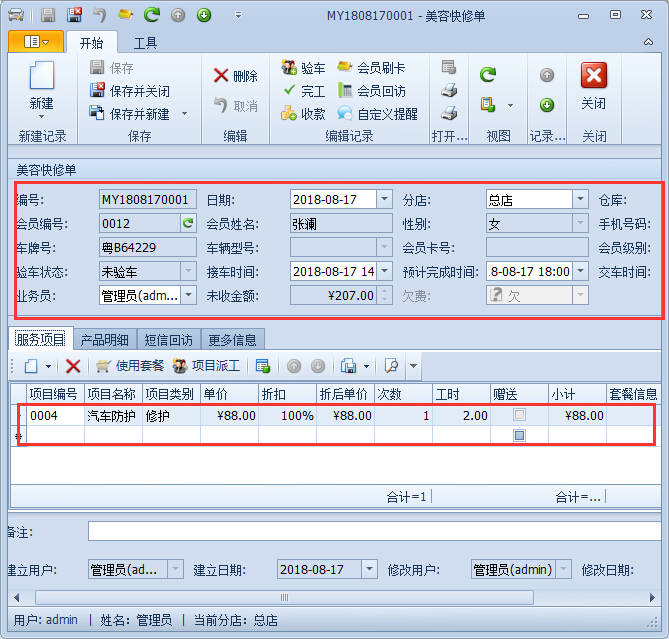Click the red X delete row icon
Screen dimensions: 669x639
73,366
